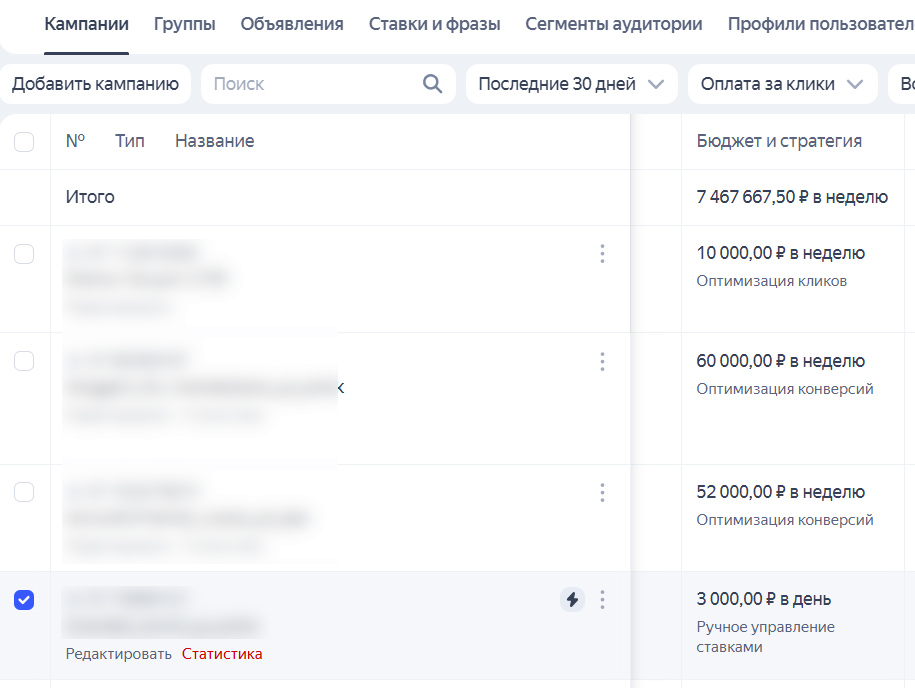The height and width of the screenshot is (688, 915).
Task: Open three-dot menu on the 60 000 ₽ campaign
Action: click(x=602, y=362)
